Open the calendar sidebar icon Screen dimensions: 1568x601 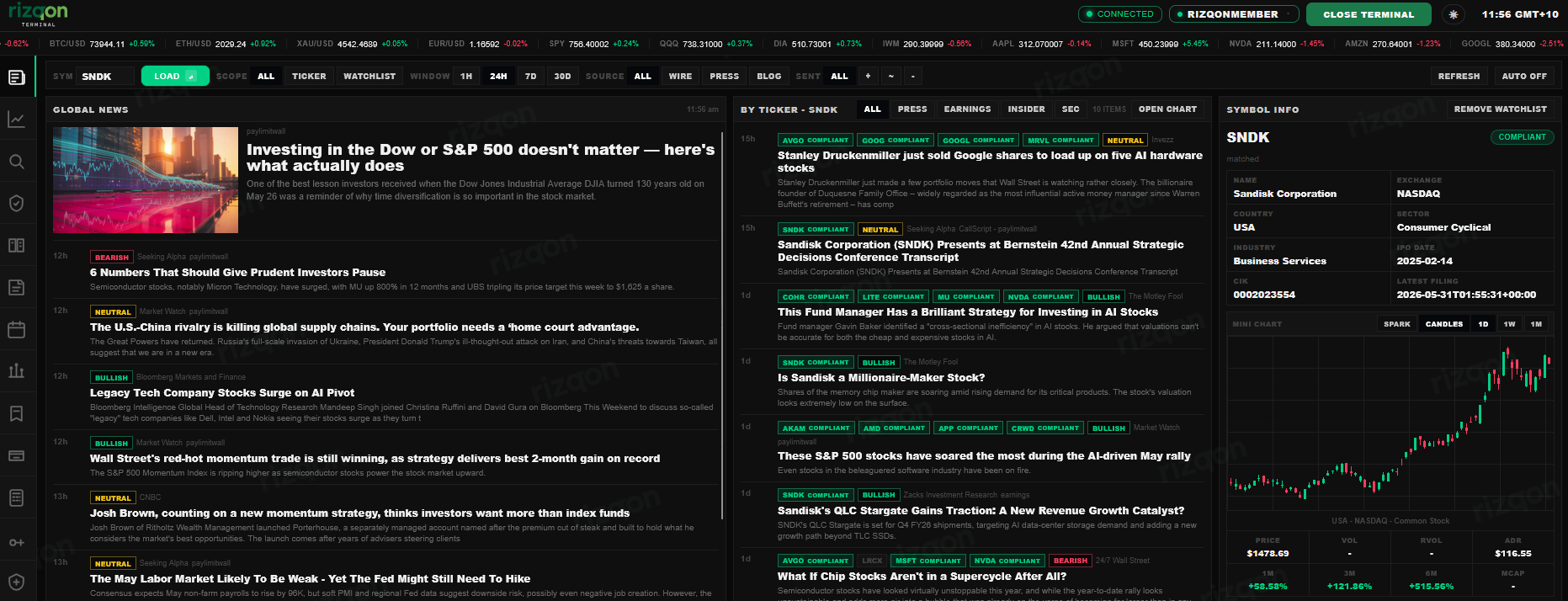[16, 330]
